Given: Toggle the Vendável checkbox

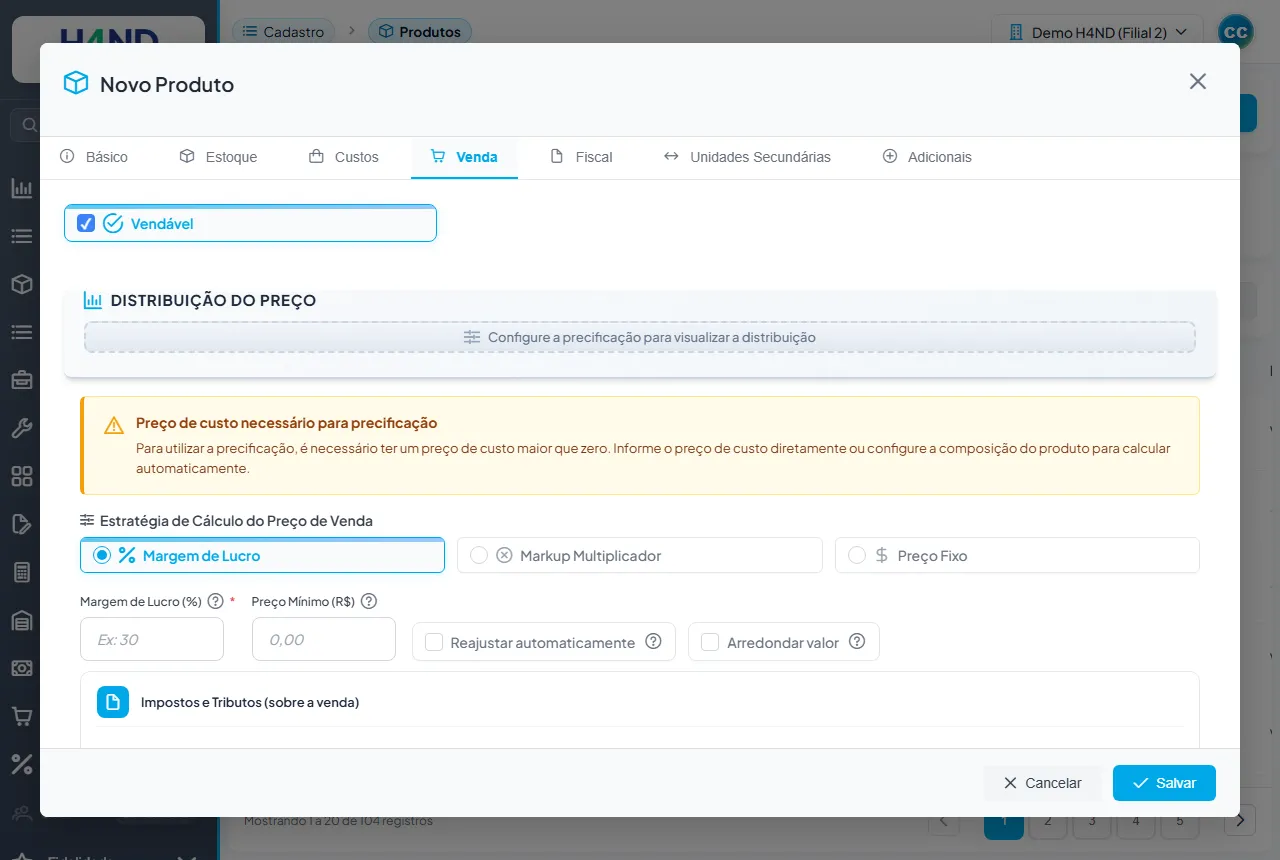Looking at the screenshot, I should point(86,223).
